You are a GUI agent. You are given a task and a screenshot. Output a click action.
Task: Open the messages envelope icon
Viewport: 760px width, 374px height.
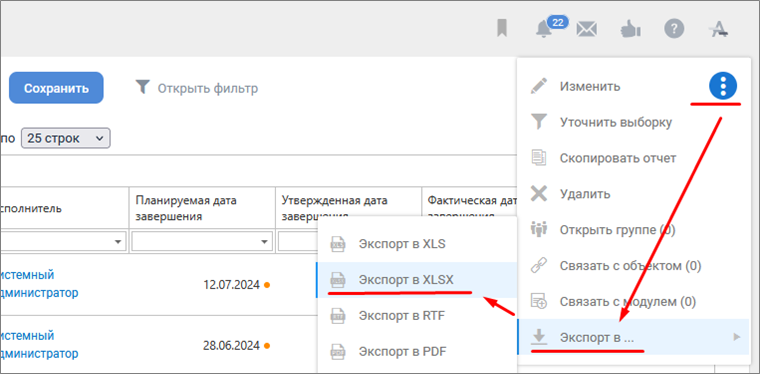[586, 30]
